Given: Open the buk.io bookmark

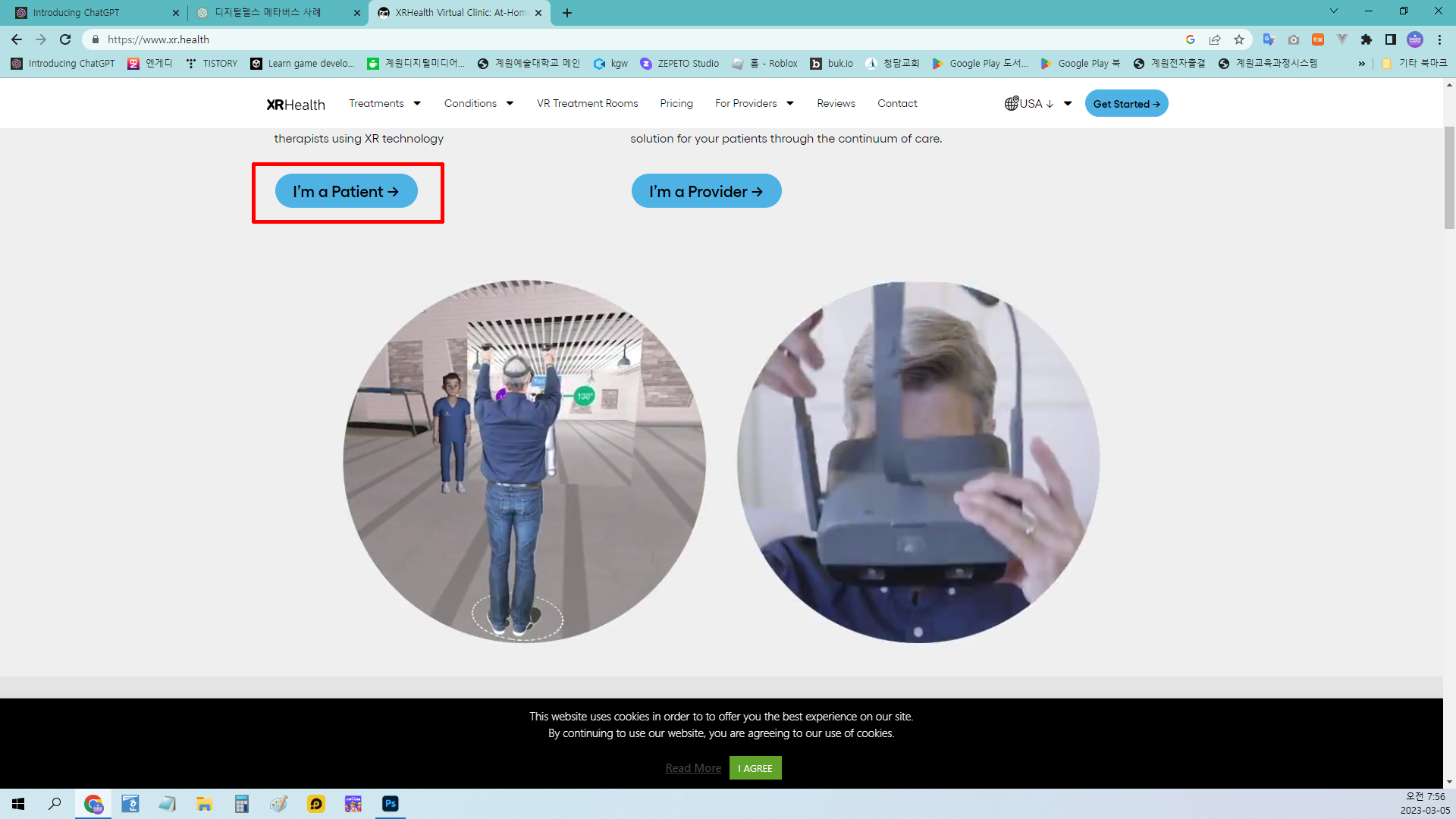Looking at the screenshot, I should [x=832, y=64].
